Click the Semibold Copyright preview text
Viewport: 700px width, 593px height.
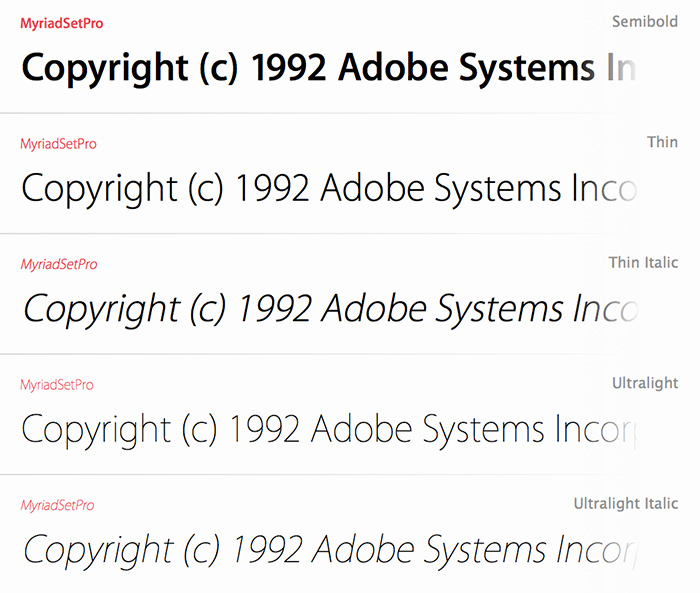click(x=329, y=68)
